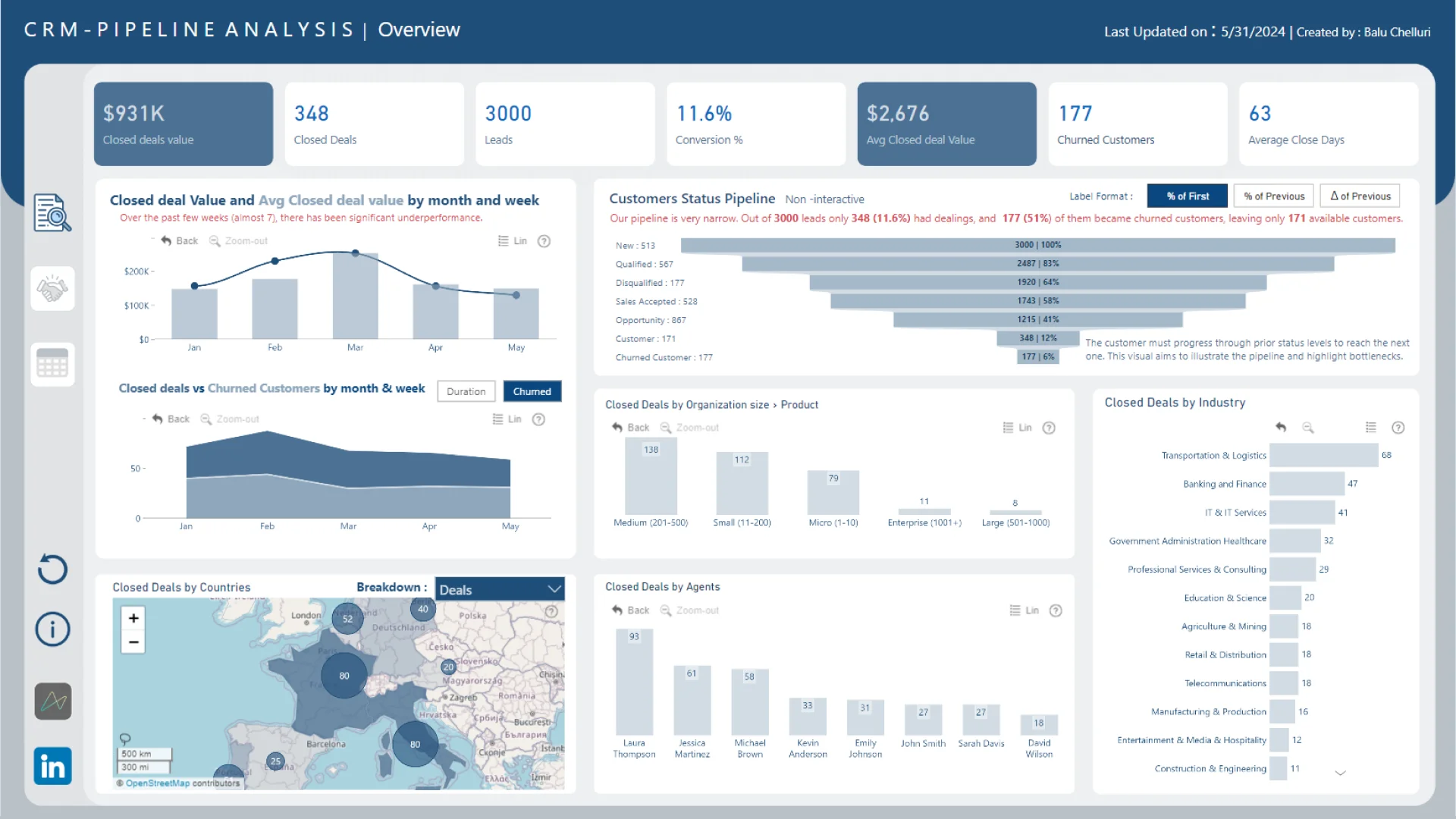Toggle Lin scale in Closed Deals by Agents
Image resolution: width=1456 pixels, height=819 pixels.
click(x=1025, y=610)
